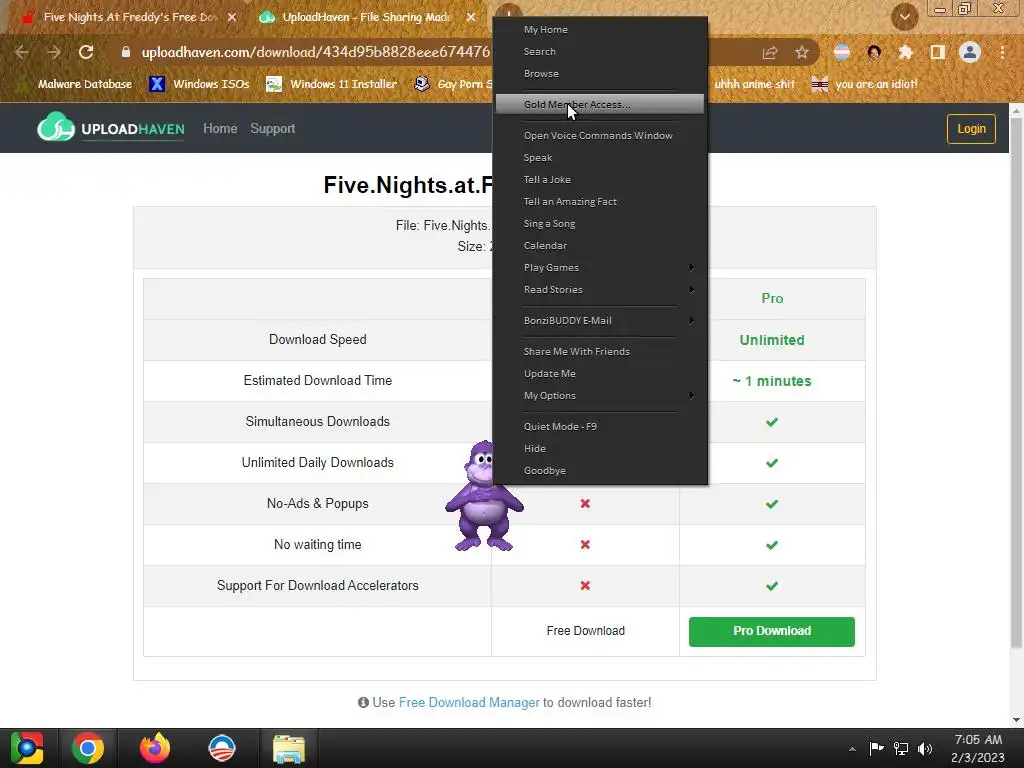Select Sing a Song menu item
The image size is (1024, 768).
[600, 224]
